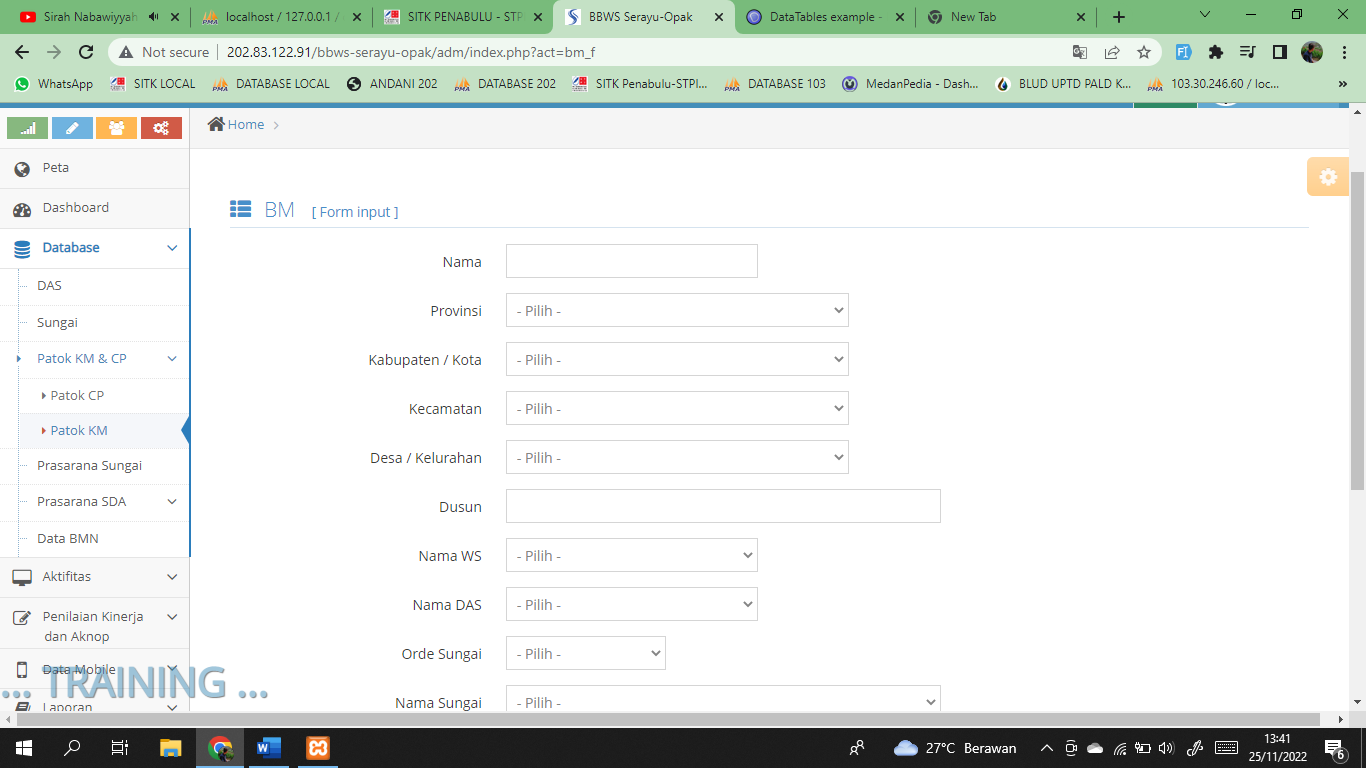
Task: Bookmark page with the star icon
Action: [x=1144, y=52]
